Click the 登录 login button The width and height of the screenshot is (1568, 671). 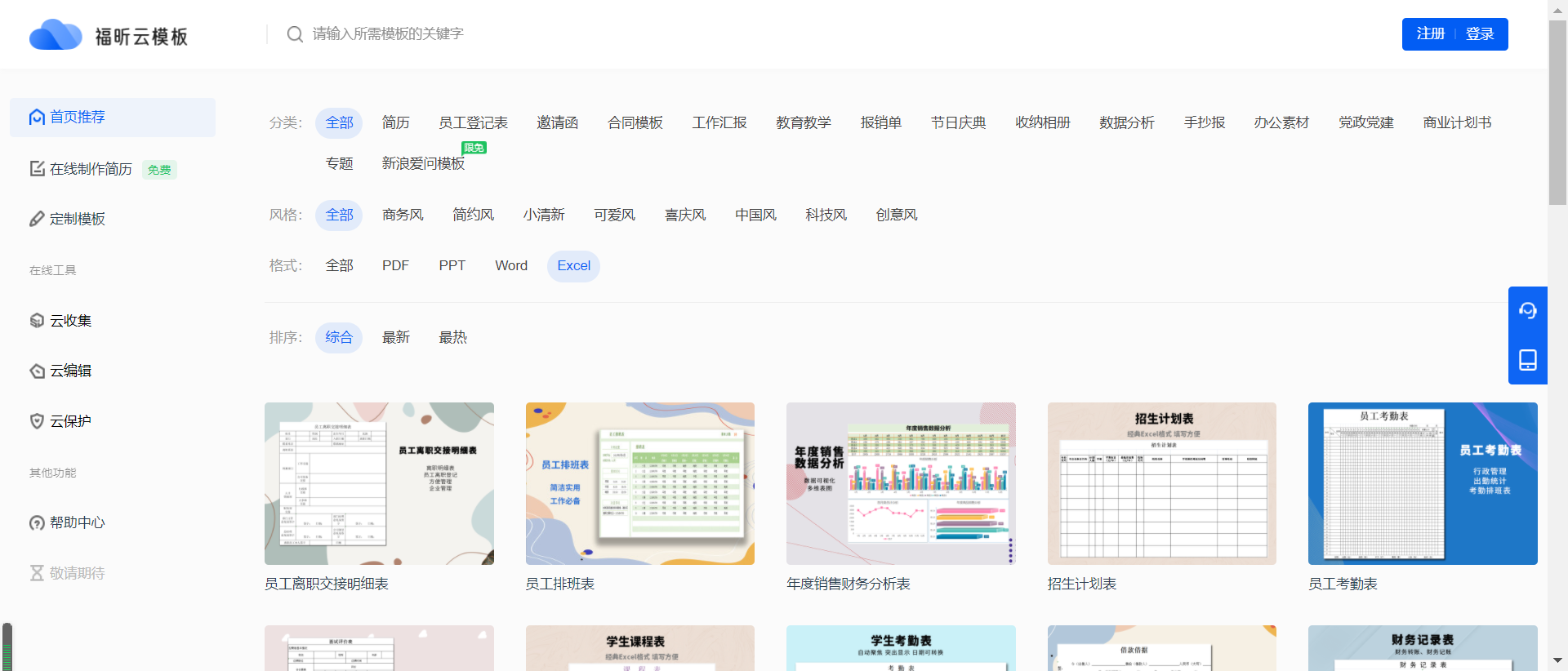point(1480,34)
